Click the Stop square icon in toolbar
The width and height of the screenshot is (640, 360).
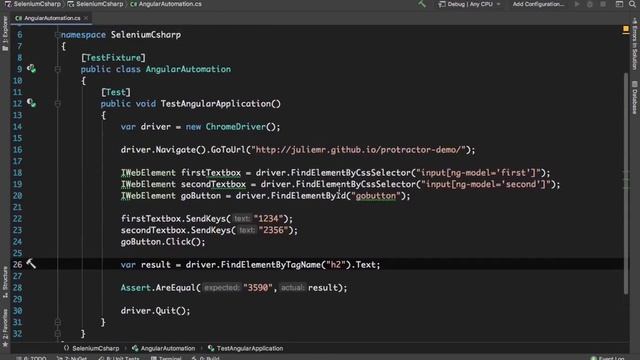pyautogui.click(x=603, y=4)
